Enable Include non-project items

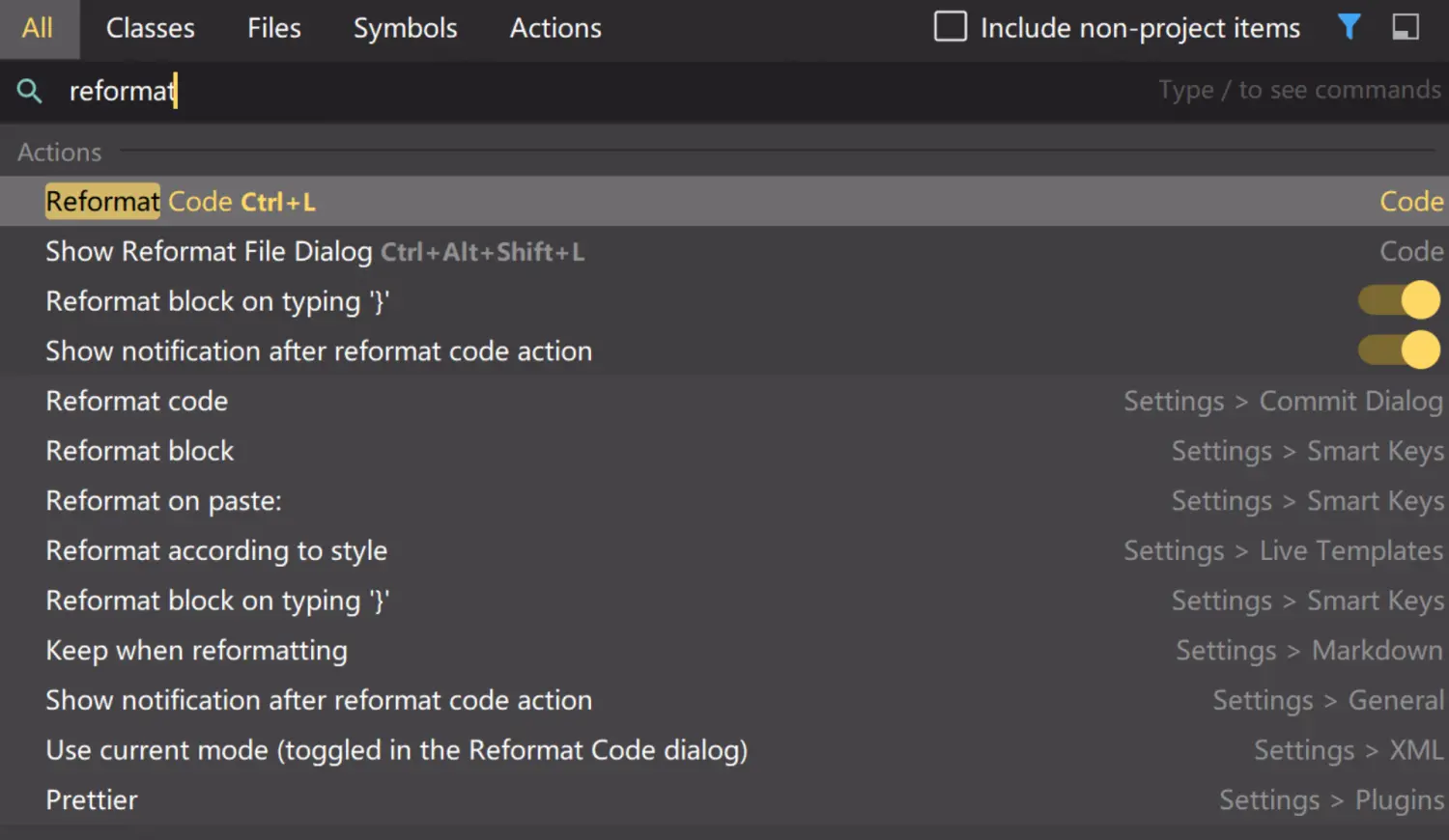click(950, 27)
